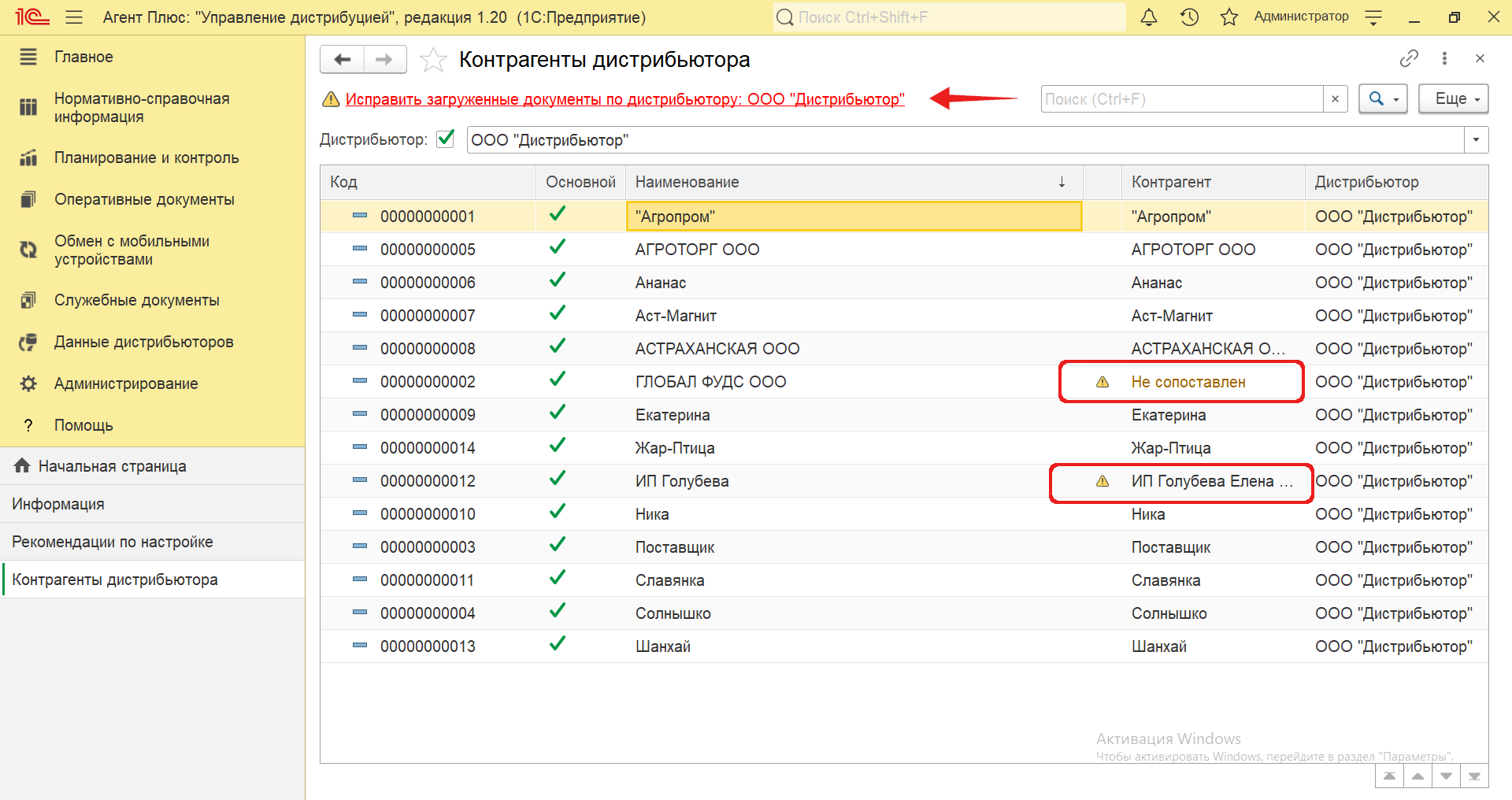The image size is (1512, 800).
Task: Click Славянка in Контрагент column
Action: click(x=1165, y=580)
